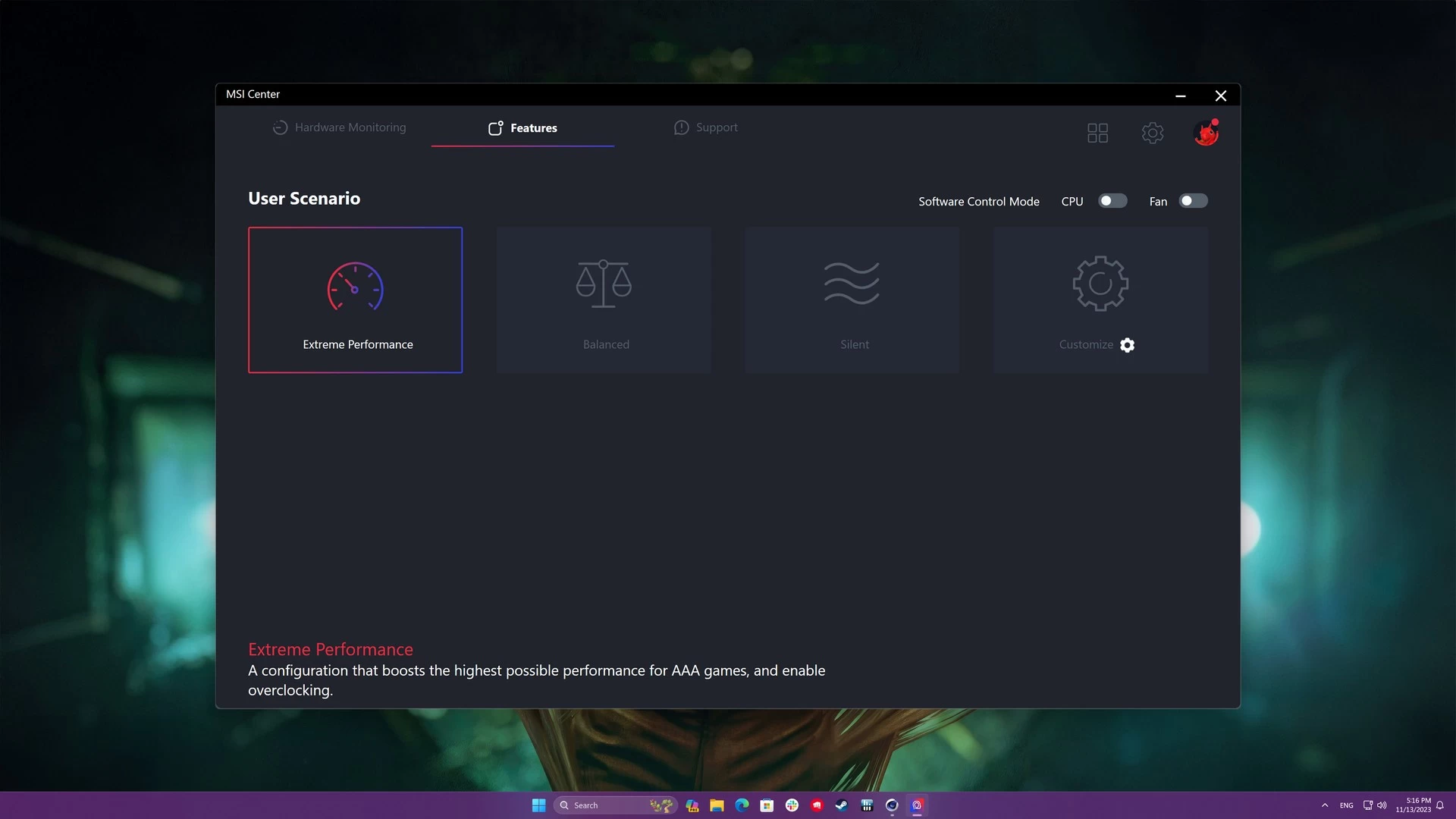Select the Extreme Performance scenario card
1456x819 pixels.
click(x=355, y=300)
